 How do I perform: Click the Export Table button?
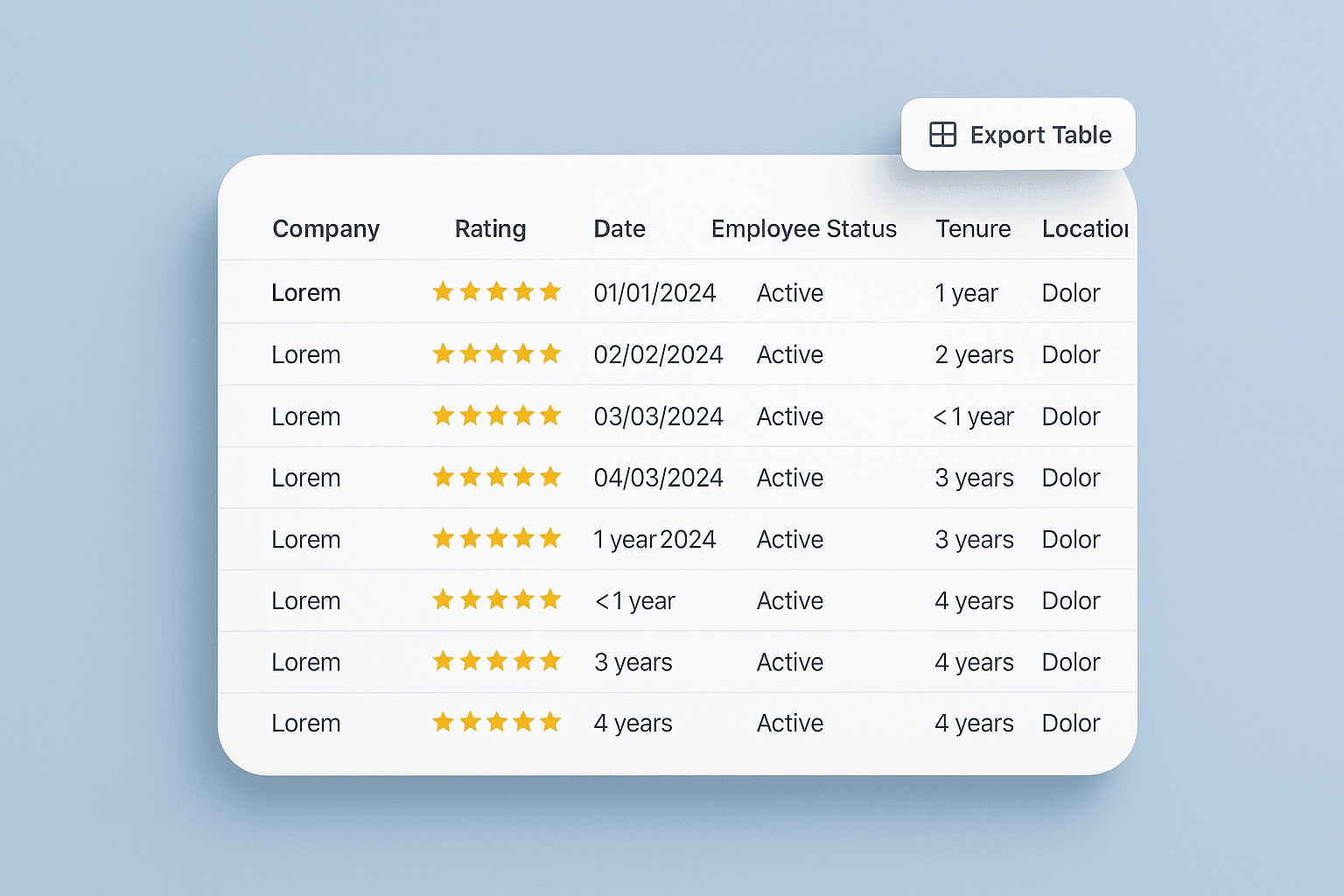click(x=1018, y=134)
